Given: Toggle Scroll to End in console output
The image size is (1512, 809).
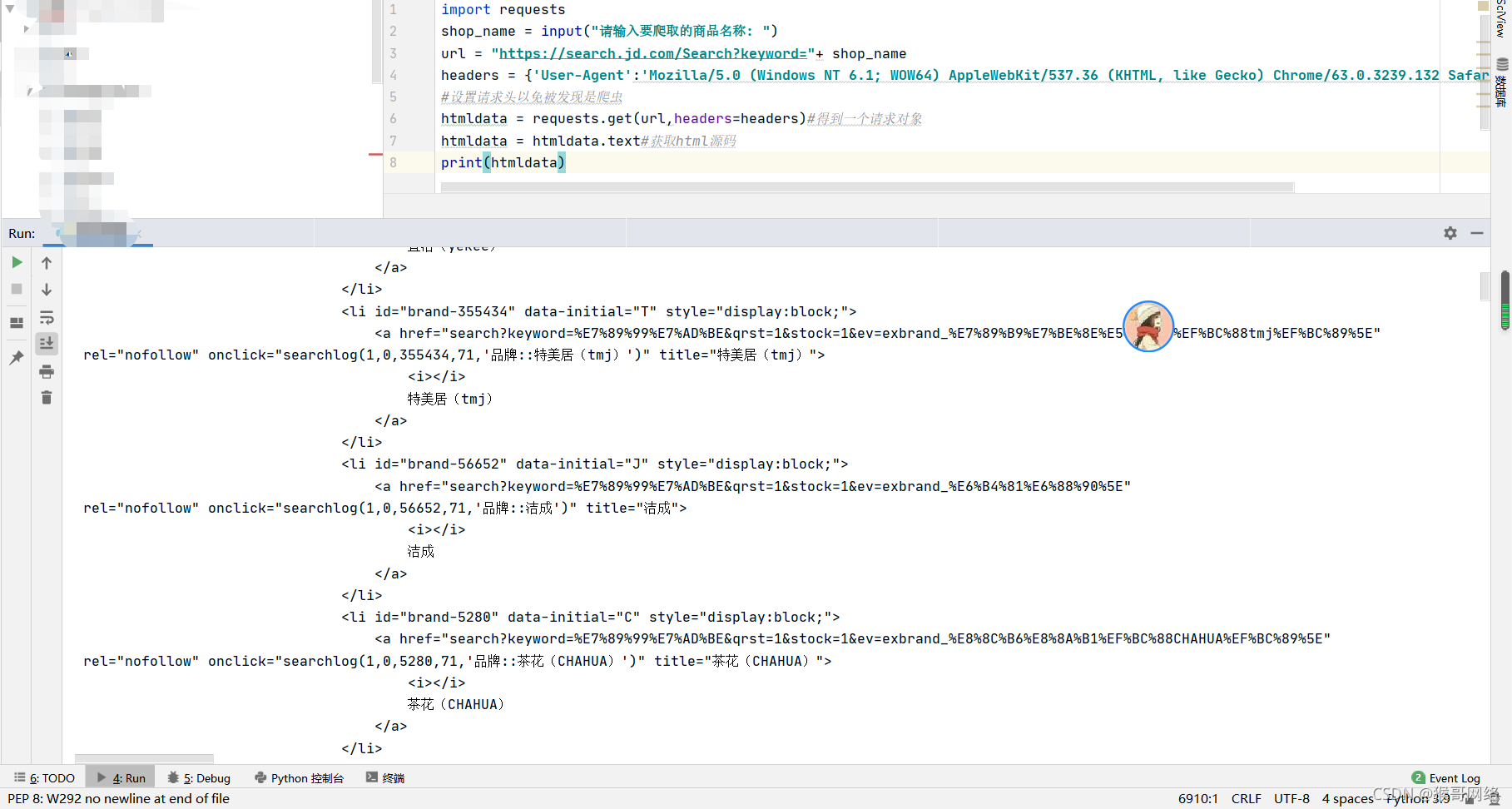Looking at the screenshot, I should coord(47,342).
